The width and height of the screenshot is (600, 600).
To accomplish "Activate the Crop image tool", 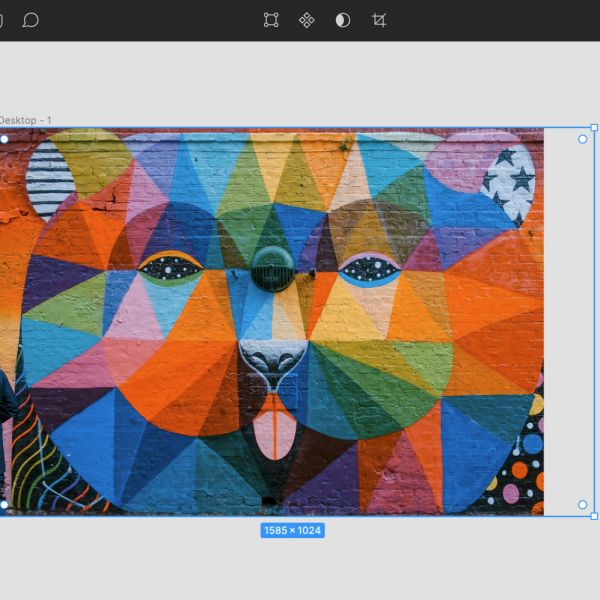I will pyautogui.click(x=379, y=20).
